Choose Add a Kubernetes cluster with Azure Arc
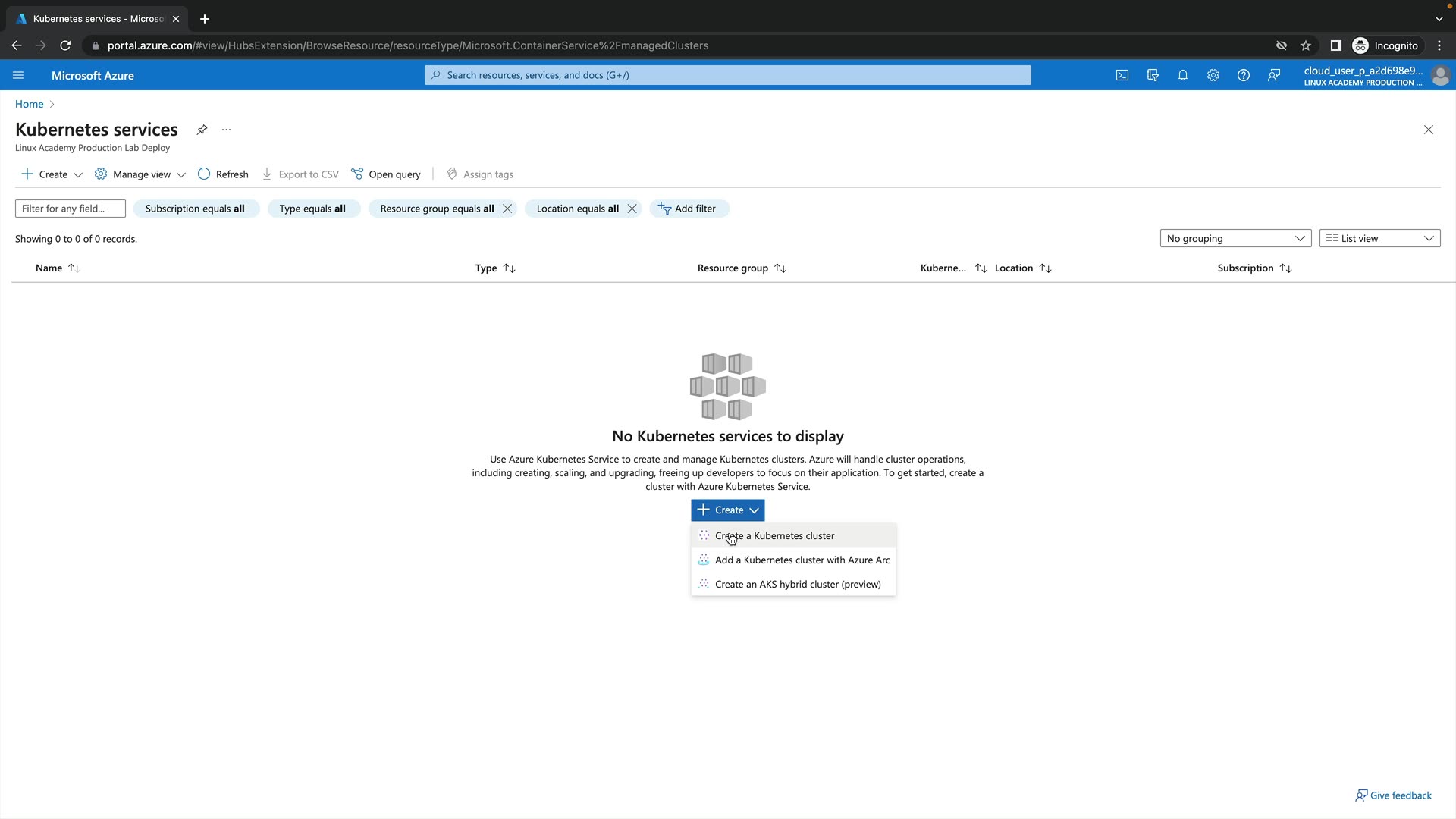This screenshot has width=1456, height=819. pyautogui.click(x=802, y=560)
